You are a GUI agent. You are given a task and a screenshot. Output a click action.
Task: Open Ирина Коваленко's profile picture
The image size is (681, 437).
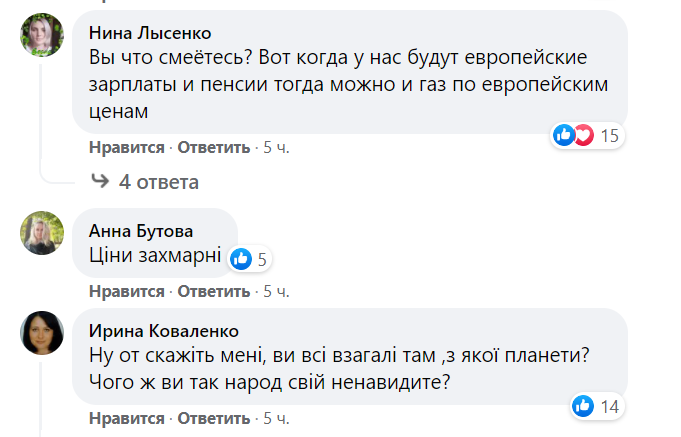point(43,333)
